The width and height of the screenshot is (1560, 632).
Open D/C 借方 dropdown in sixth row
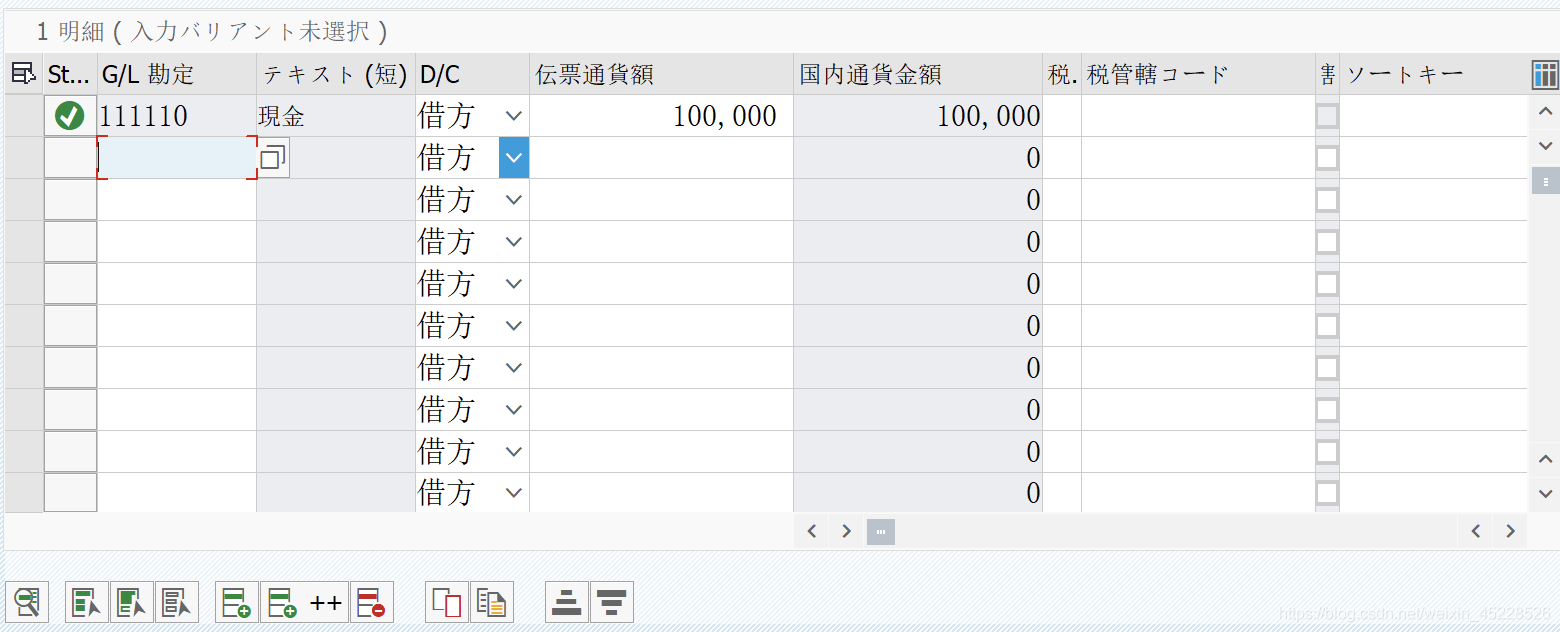point(514,326)
